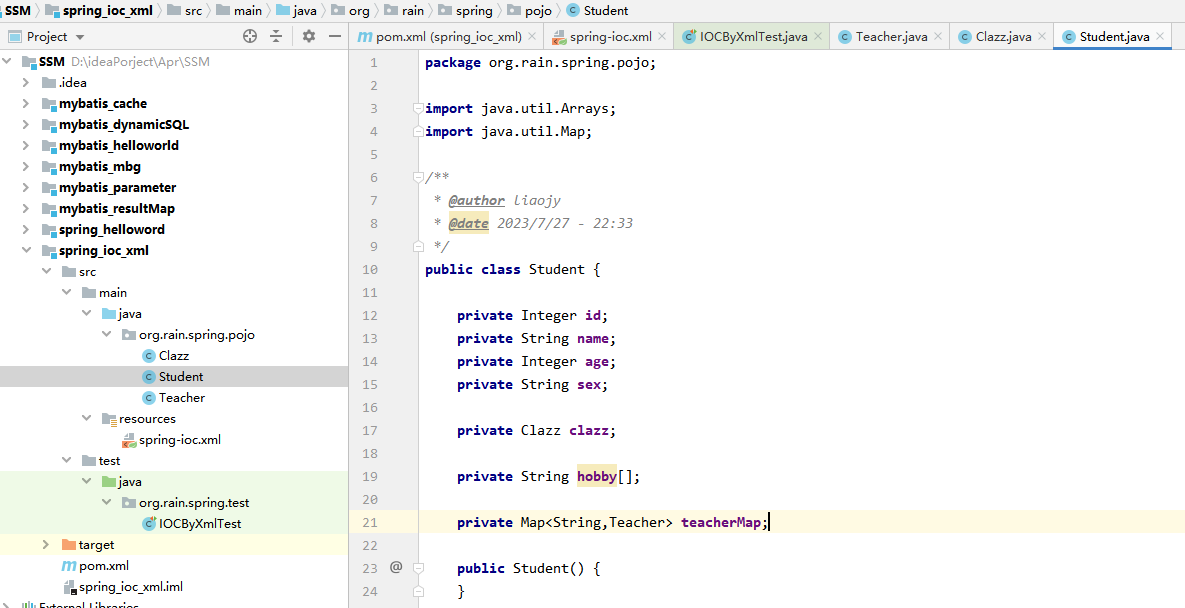The width and height of the screenshot is (1185, 608).
Task: Expand the spring_helloword module
Action: [x=26, y=229]
